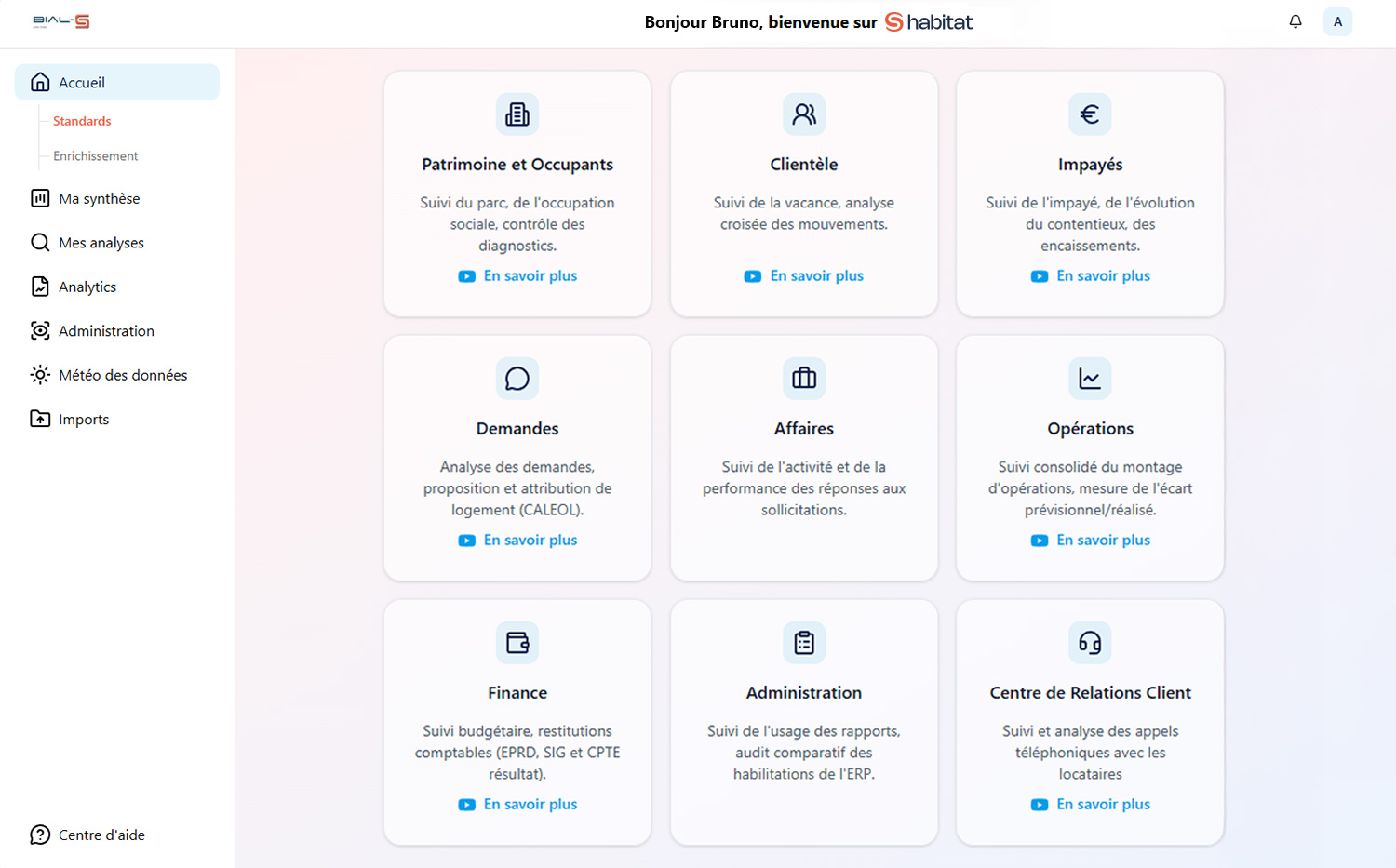Open the user avatar menu
1396x868 pixels.
click(x=1337, y=21)
